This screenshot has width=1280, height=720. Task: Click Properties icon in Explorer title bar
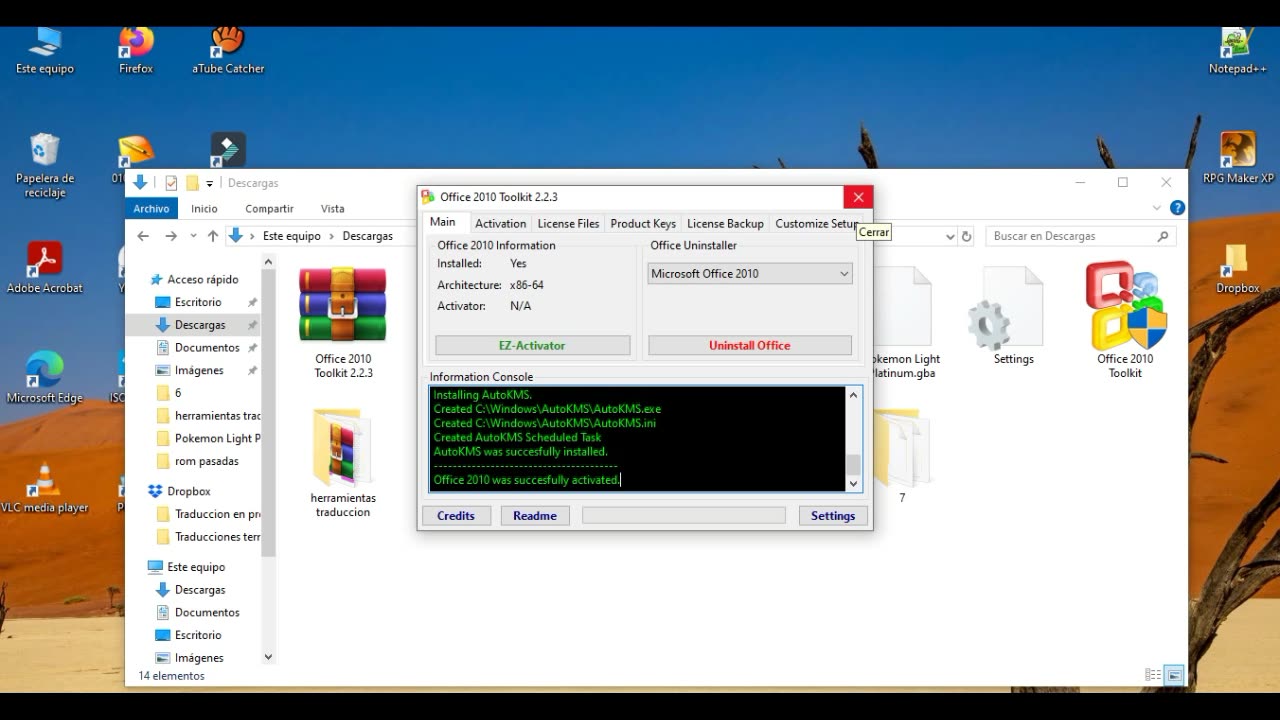[171, 183]
